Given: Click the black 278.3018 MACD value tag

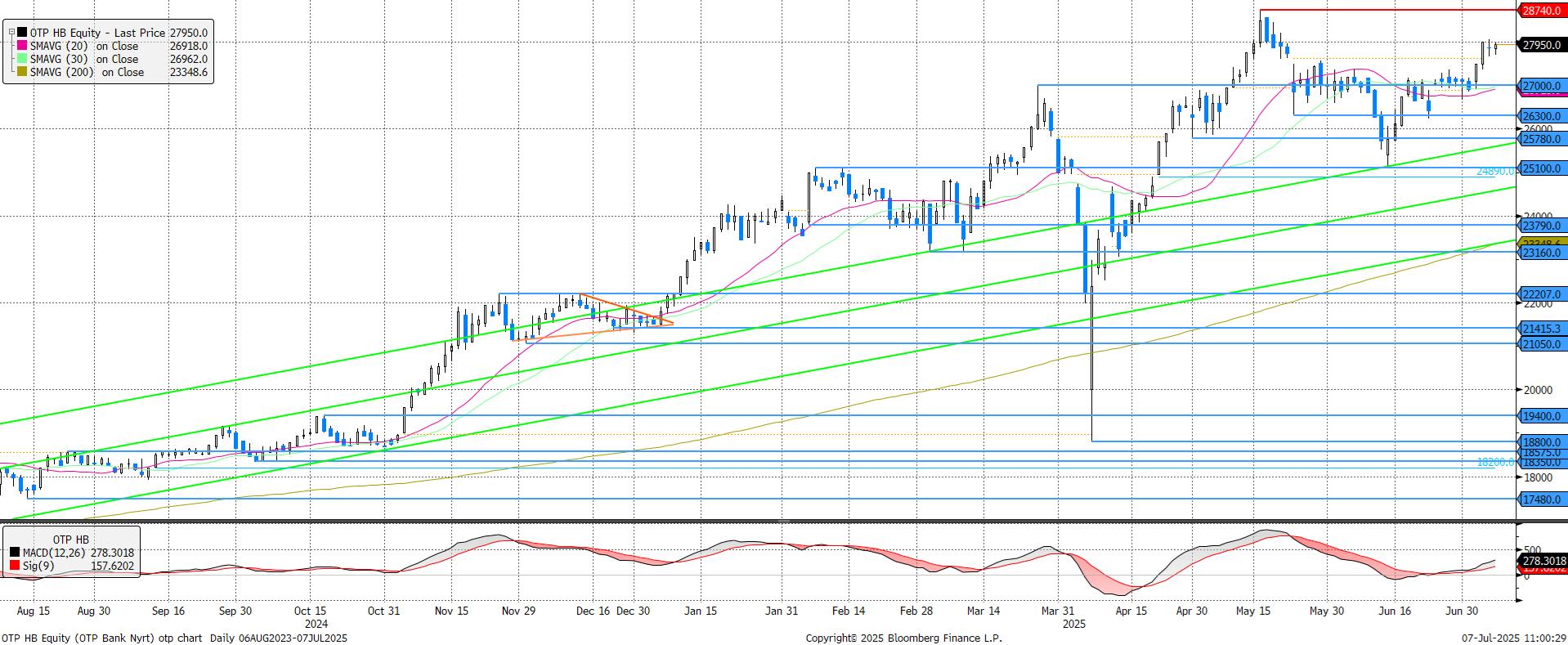Looking at the screenshot, I should pyautogui.click(x=1543, y=561).
